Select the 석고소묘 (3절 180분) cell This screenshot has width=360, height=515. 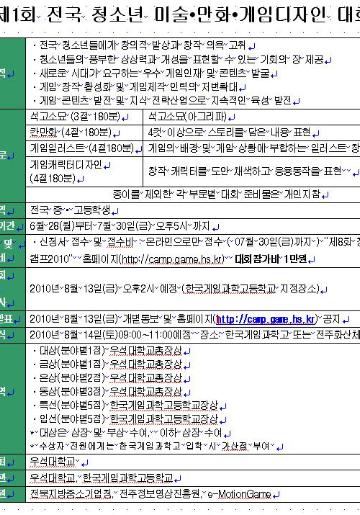pos(84,117)
